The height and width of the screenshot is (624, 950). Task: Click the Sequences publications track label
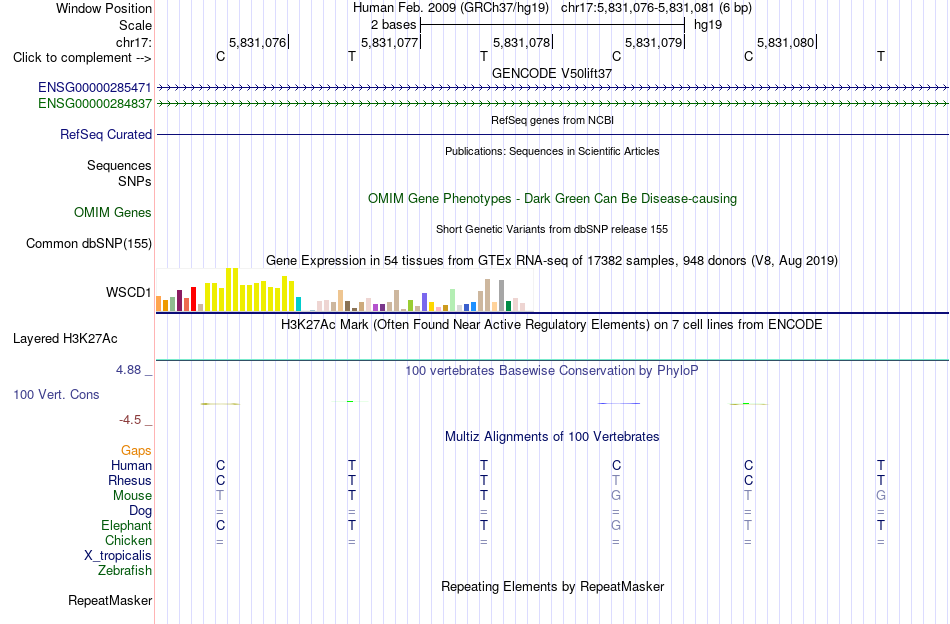[x=119, y=165]
